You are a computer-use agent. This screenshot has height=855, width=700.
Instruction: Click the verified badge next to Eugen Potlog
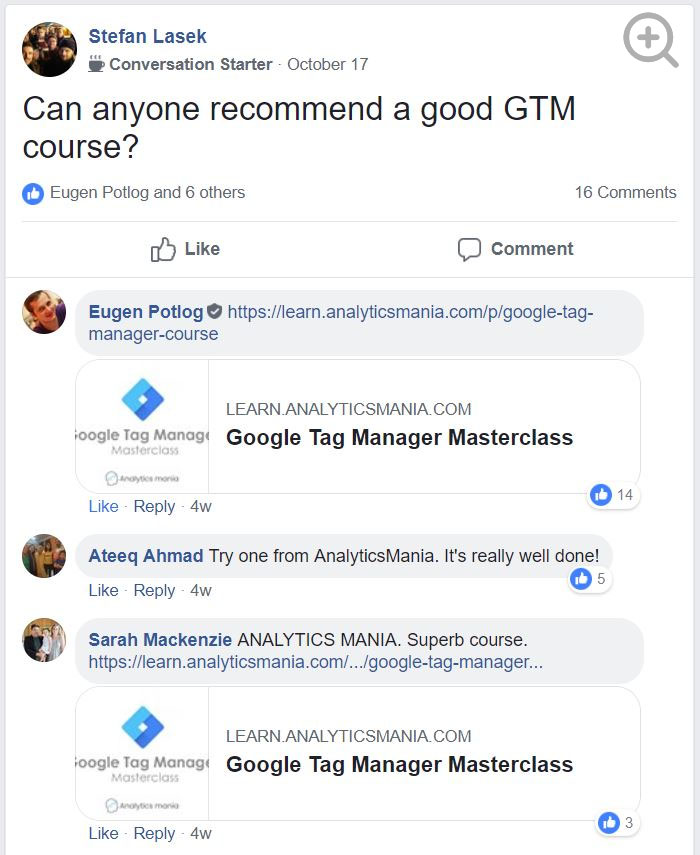coord(214,312)
